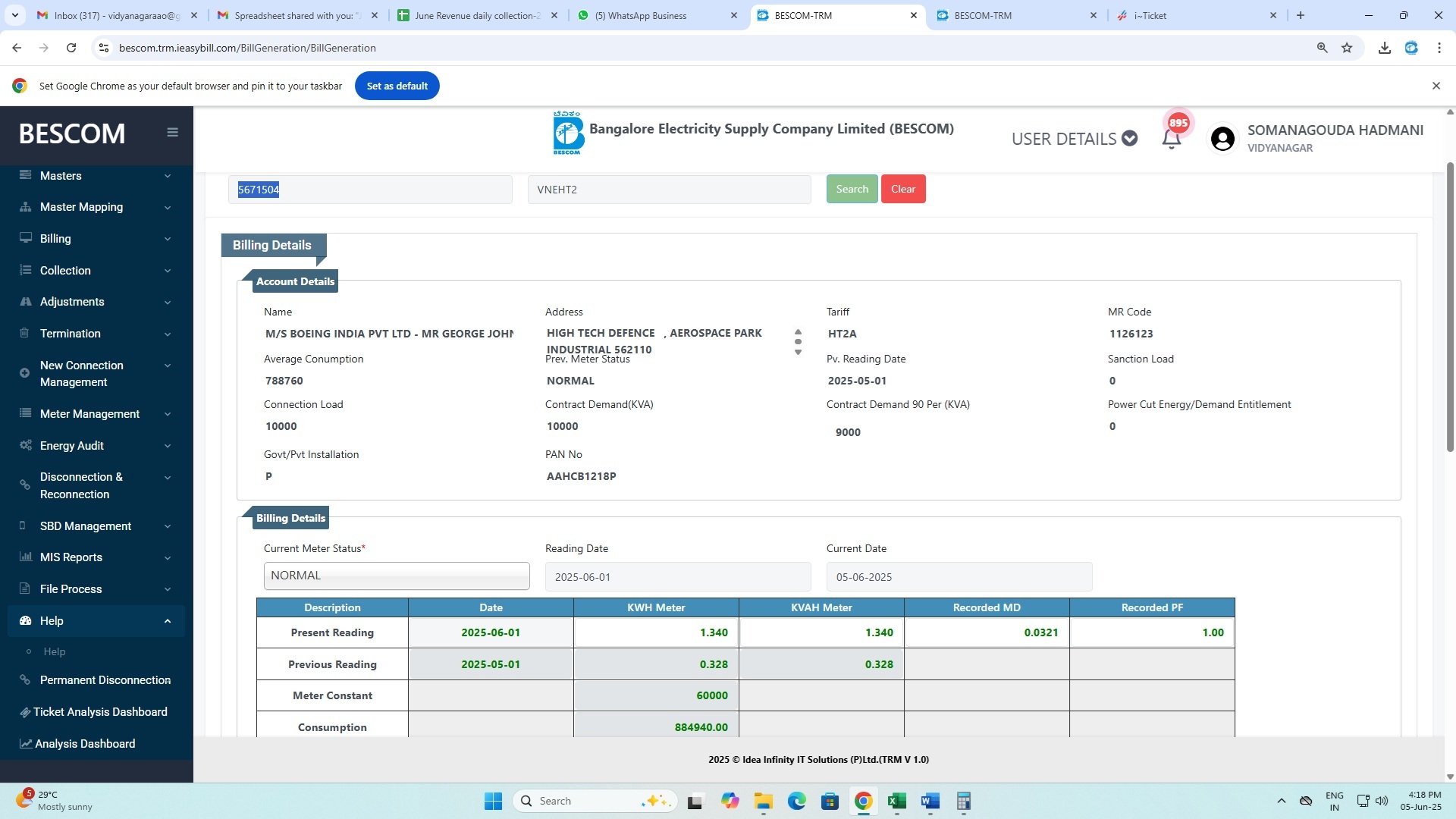Open File Explorer from the taskbar
This screenshot has width=1456, height=819.
[763, 801]
